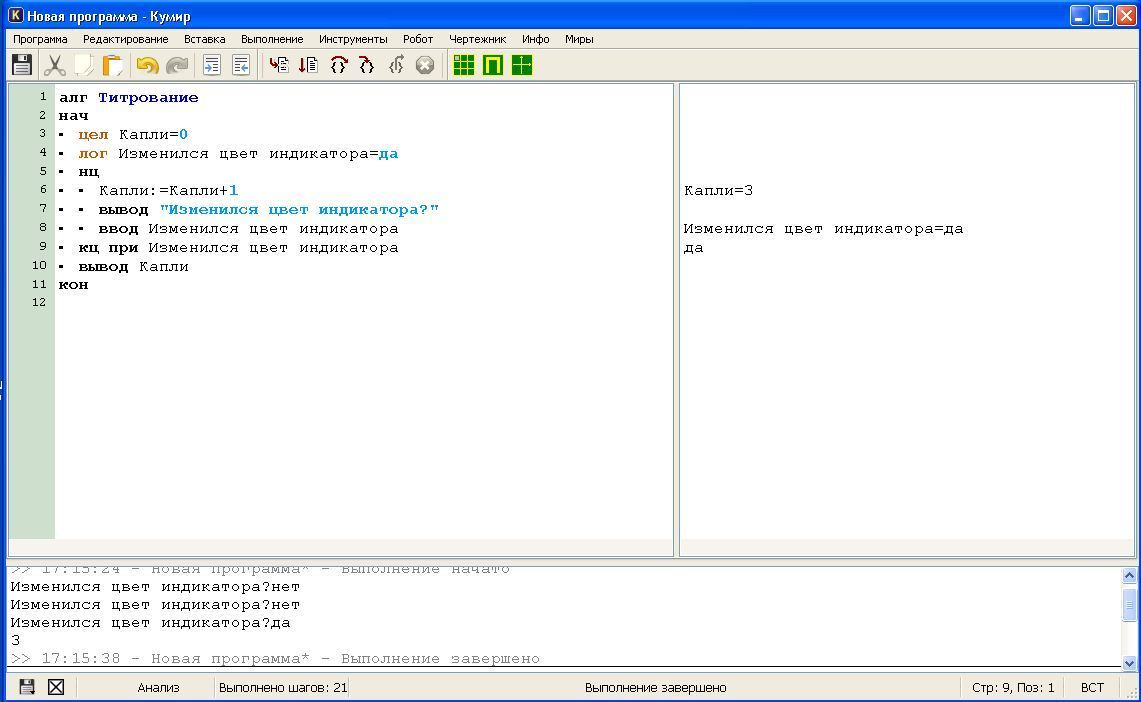
Task: Click the increase indent icon
Action: point(212,65)
